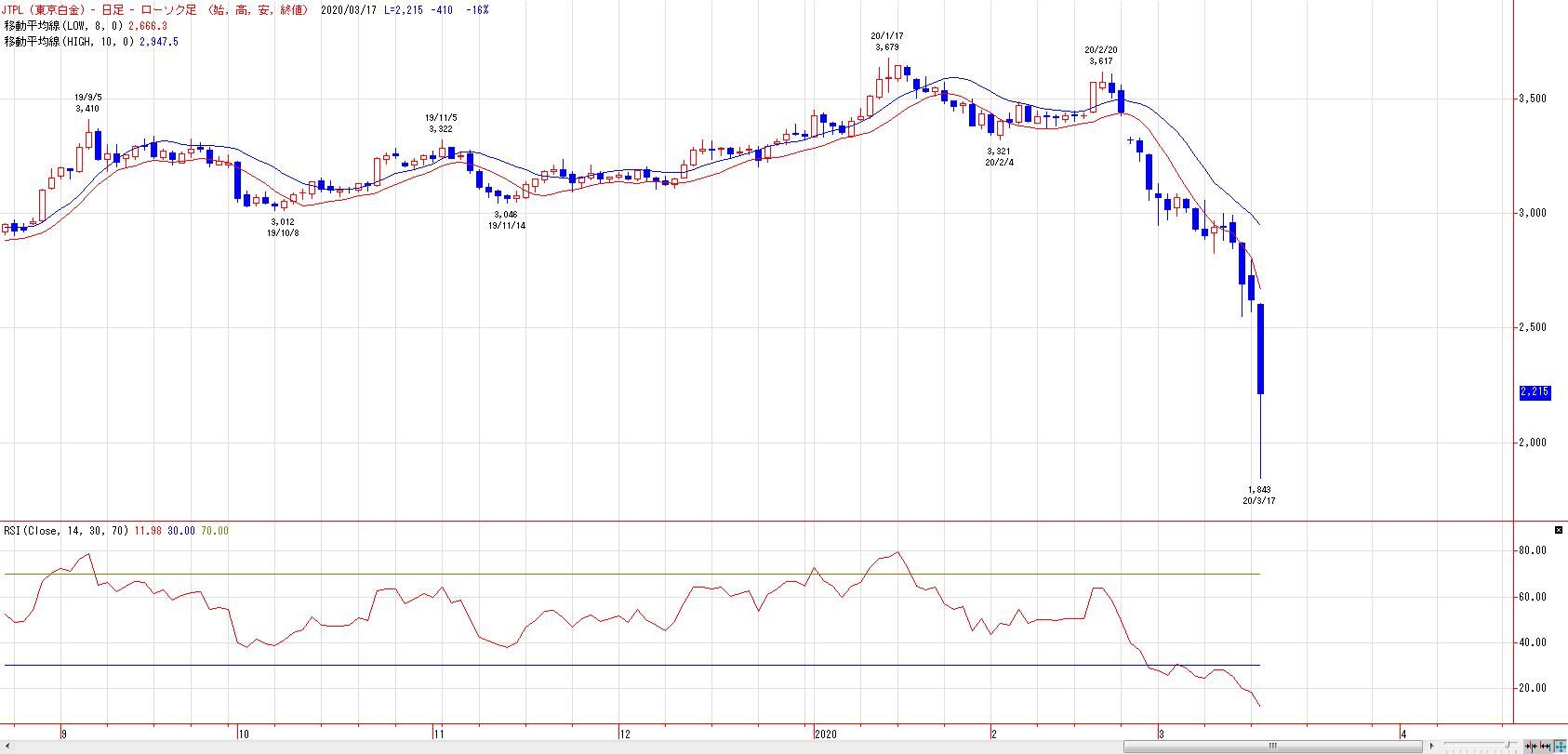
Task: Click the widen candle spacing icon
Action: pyautogui.click(x=1545, y=747)
